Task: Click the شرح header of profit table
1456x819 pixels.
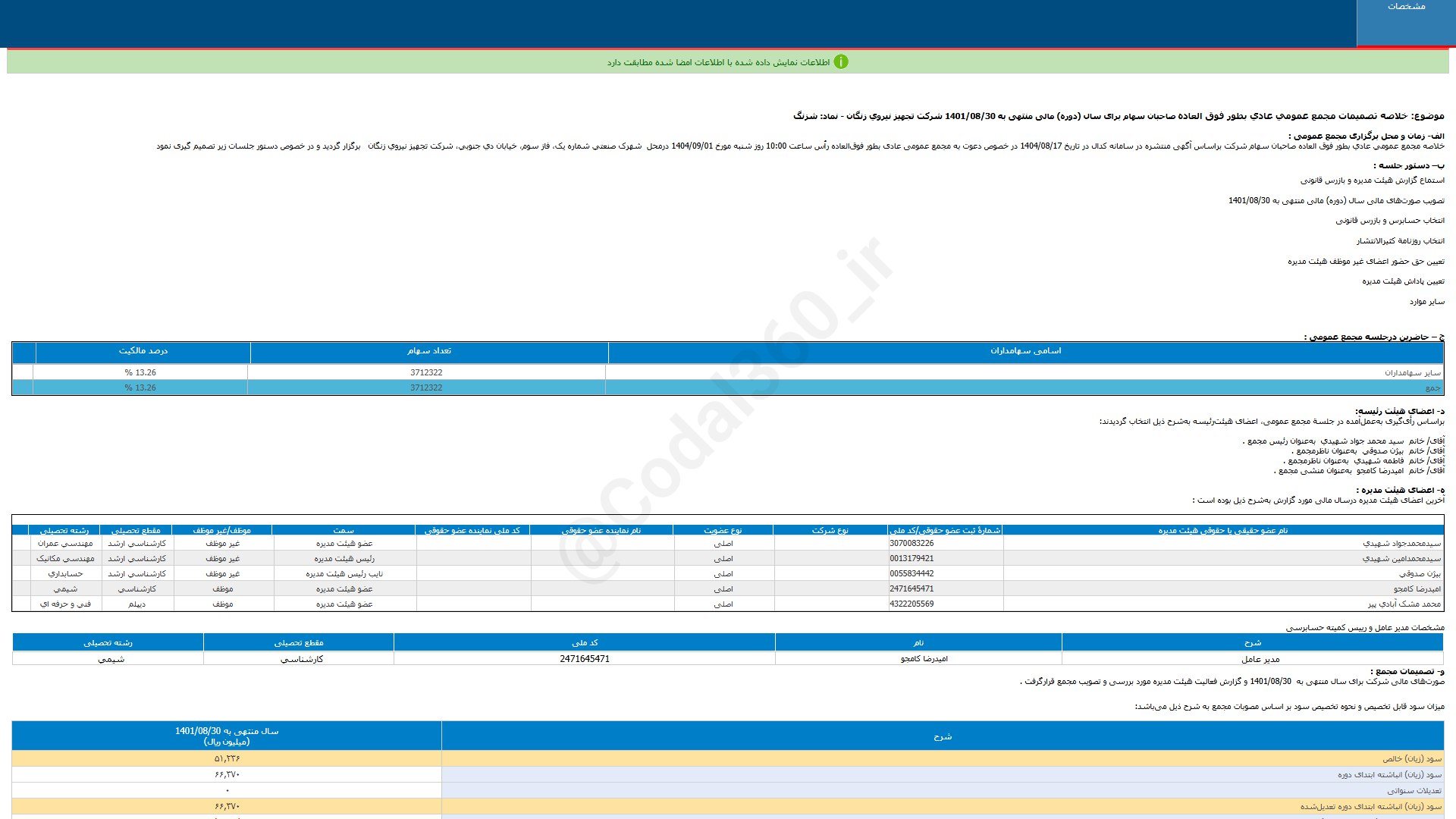Action: pos(942,736)
